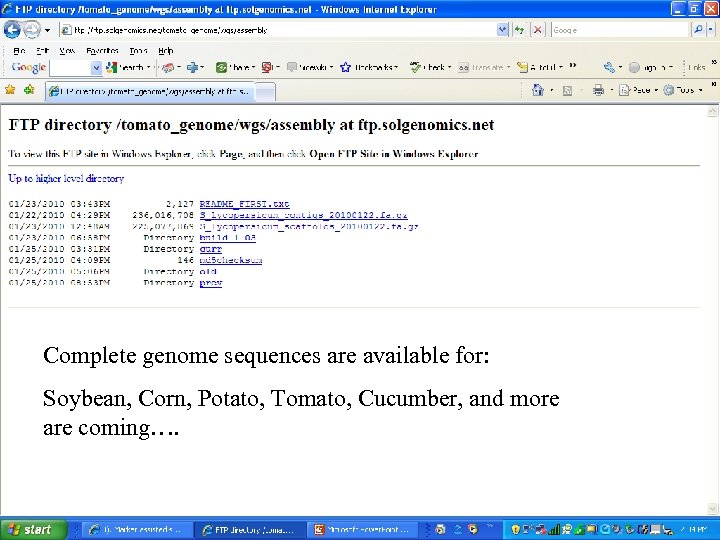Open the File menu
Image resolution: width=720 pixels, height=540 pixels.
click(19, 51)
